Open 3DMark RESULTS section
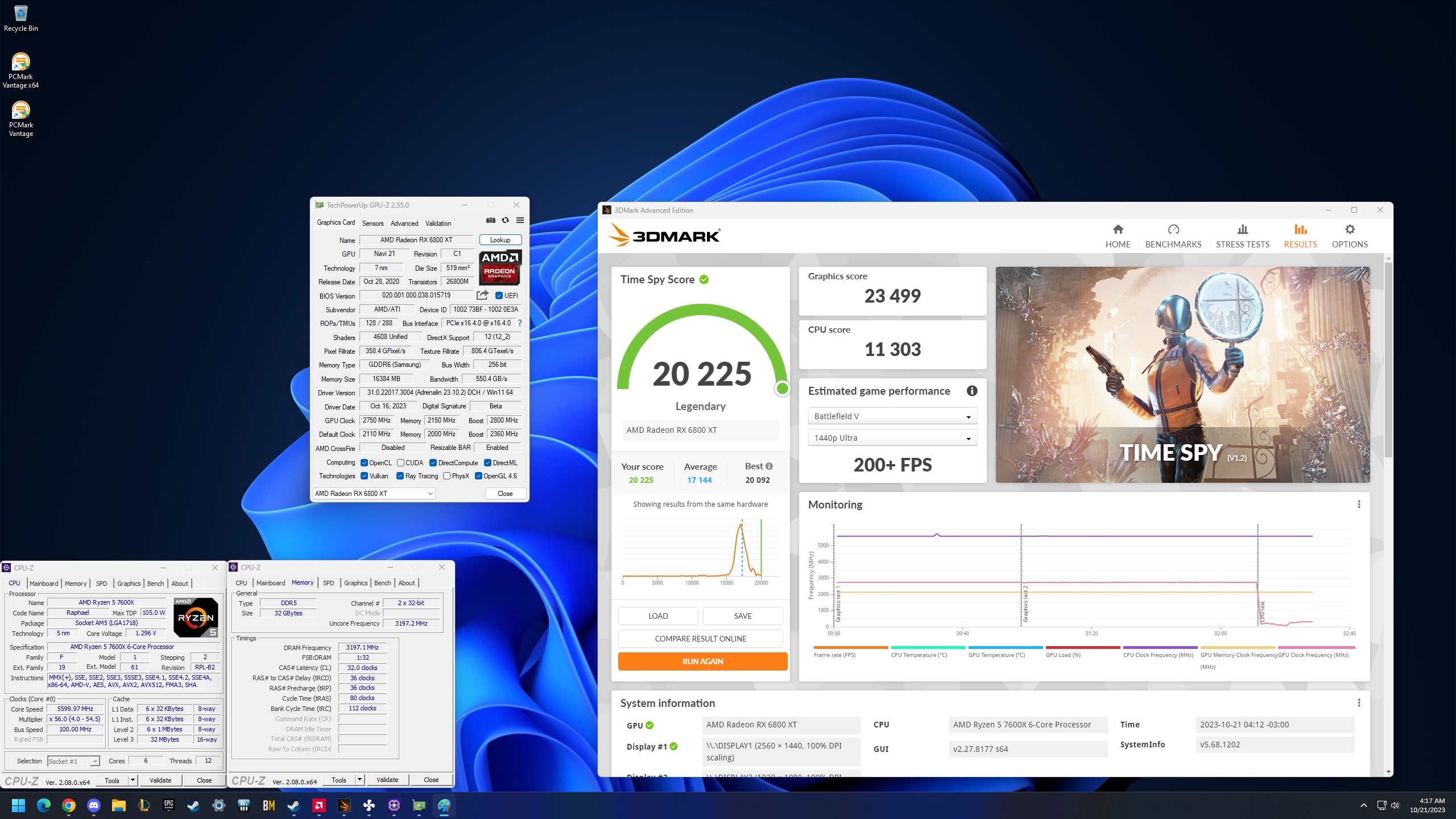Viewport: 1456px width, 819px height. click(x=1300, y=236)
